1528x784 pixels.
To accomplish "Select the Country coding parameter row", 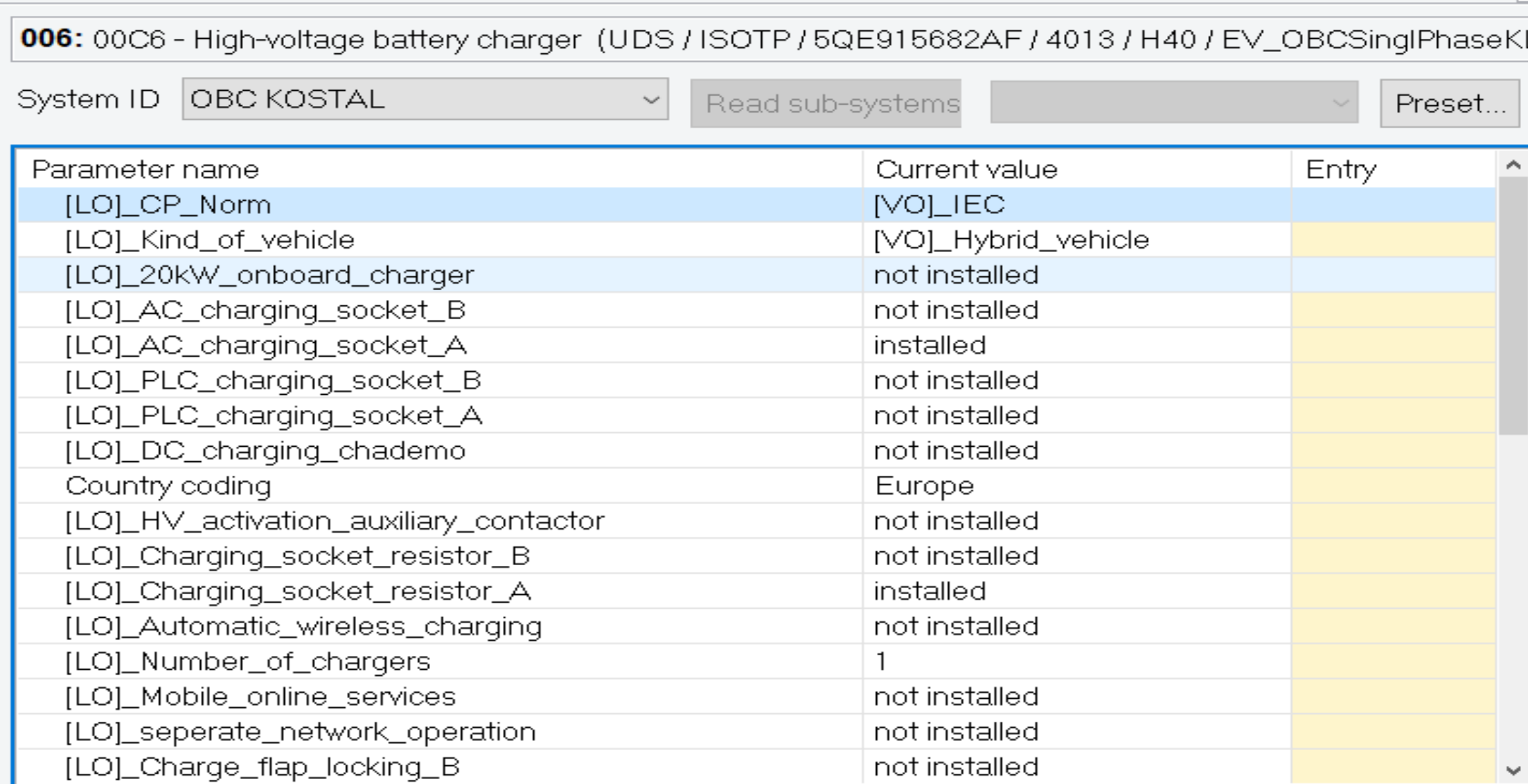I will (168, 486).
